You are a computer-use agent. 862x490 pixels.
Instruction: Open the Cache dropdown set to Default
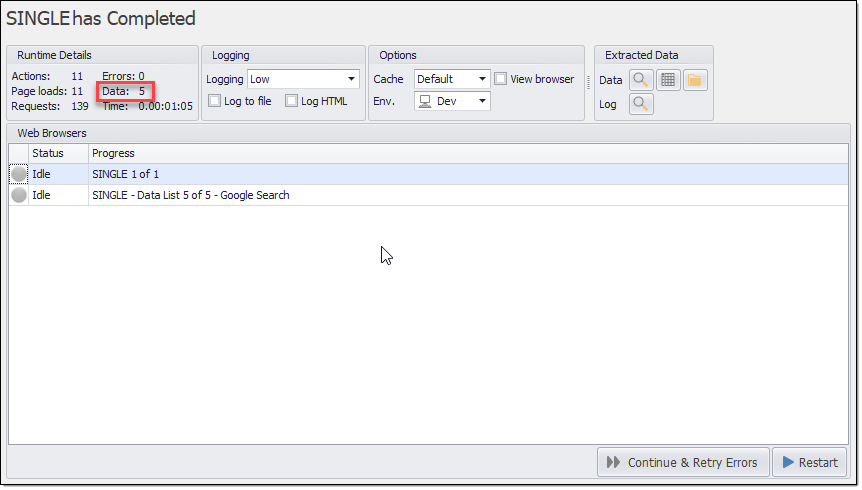click(482, 79)
